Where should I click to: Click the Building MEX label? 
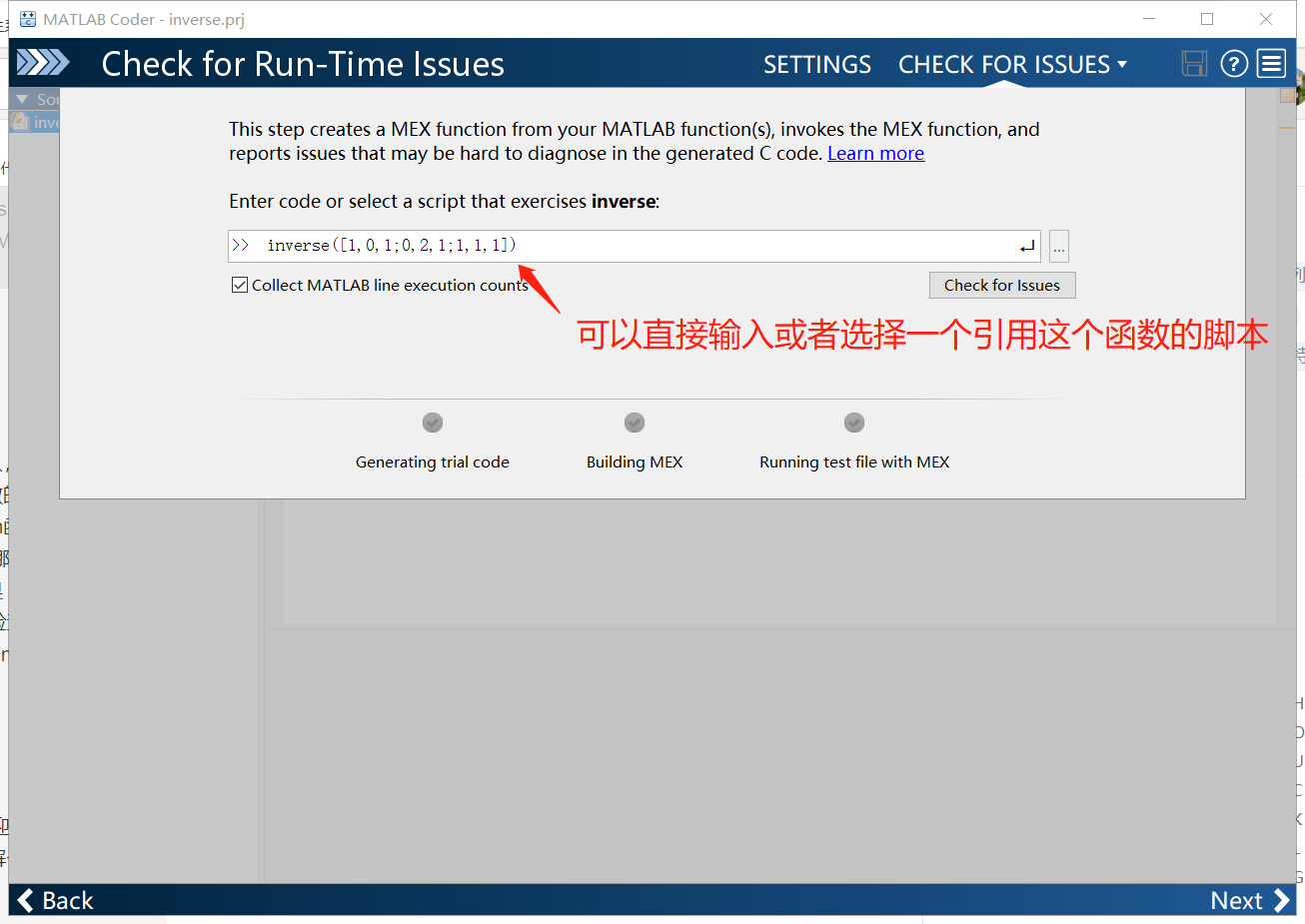(x=635, y=462)
